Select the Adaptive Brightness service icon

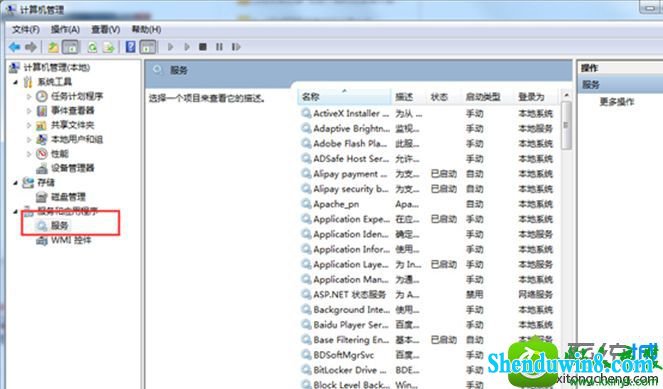coord(306,129)
